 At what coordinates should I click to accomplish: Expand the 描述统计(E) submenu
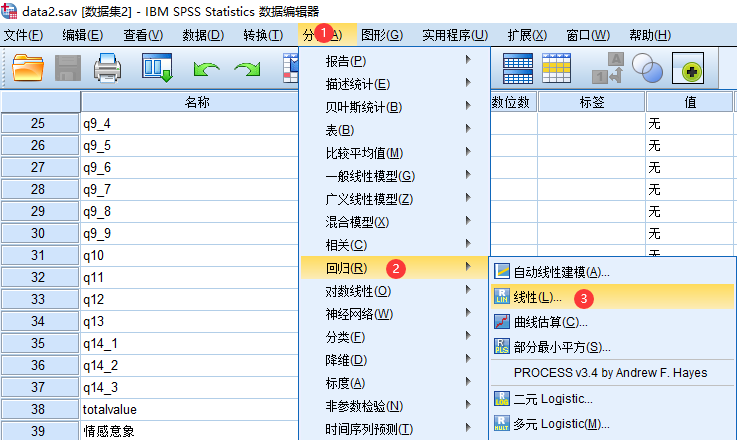(394, 84)
